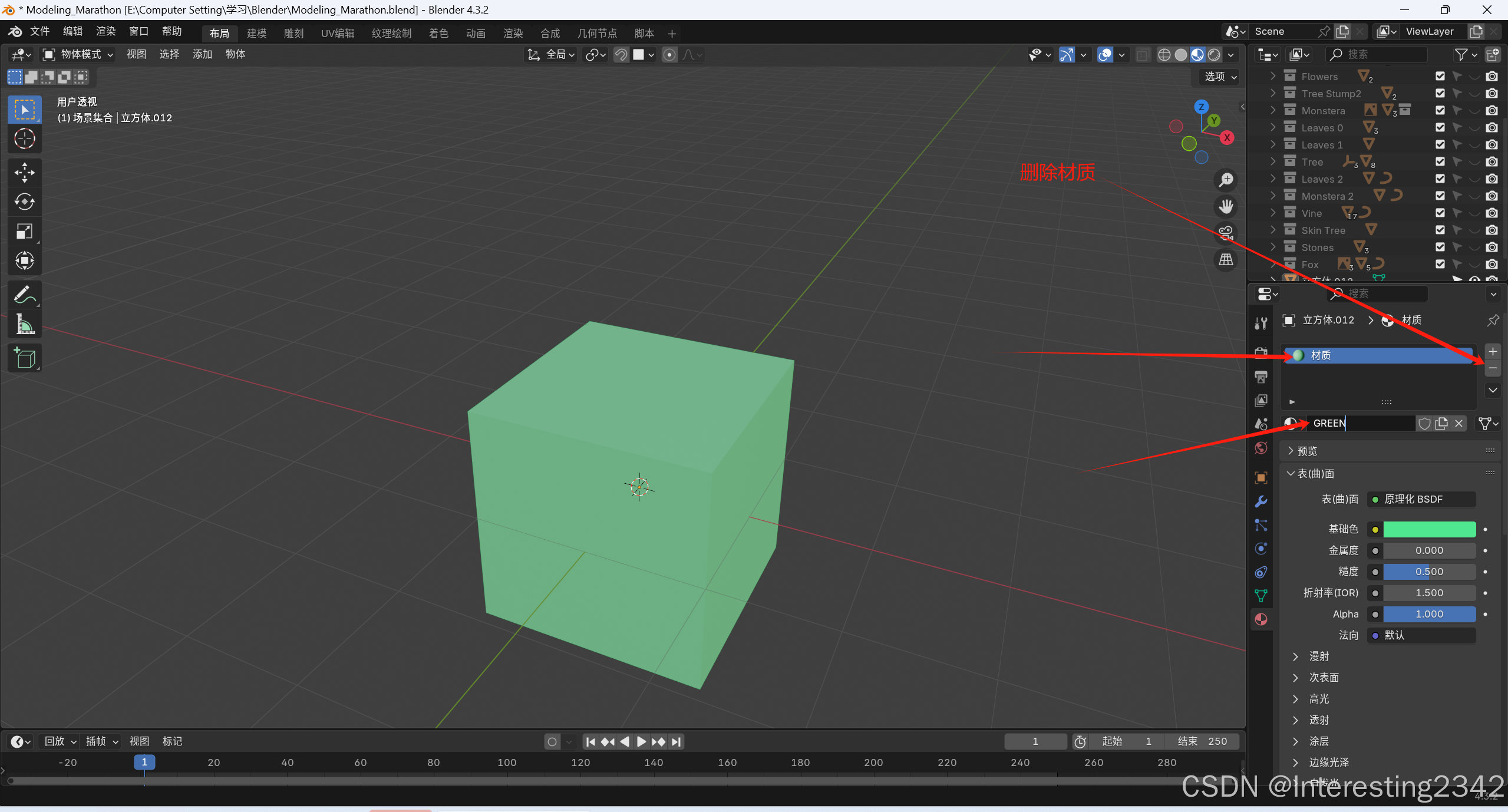
Task: Select the Measure ruler tool
Action: pyautogui.click(x=24, y=325)
